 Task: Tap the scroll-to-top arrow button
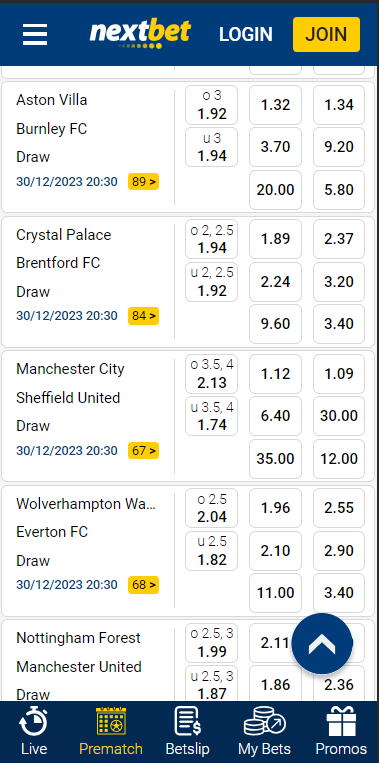[322, 643]
